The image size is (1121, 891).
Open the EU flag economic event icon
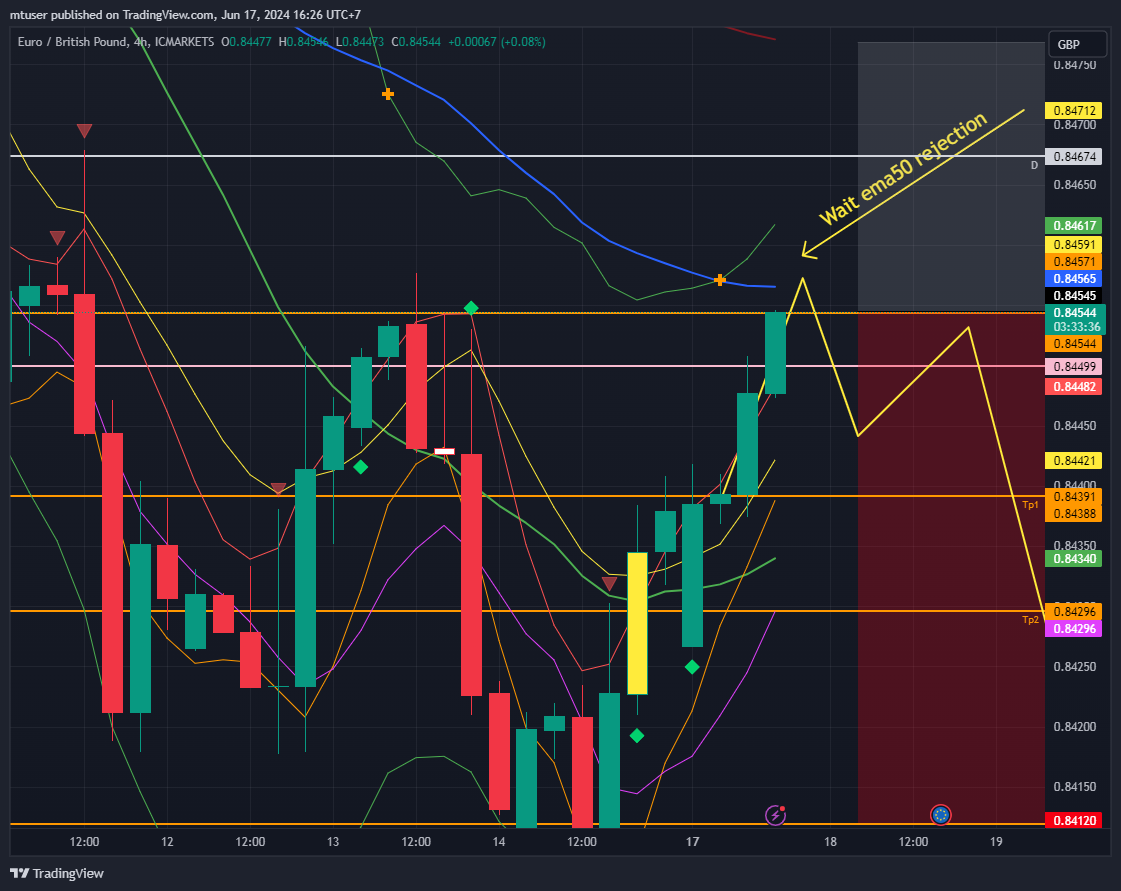[941, 814]
